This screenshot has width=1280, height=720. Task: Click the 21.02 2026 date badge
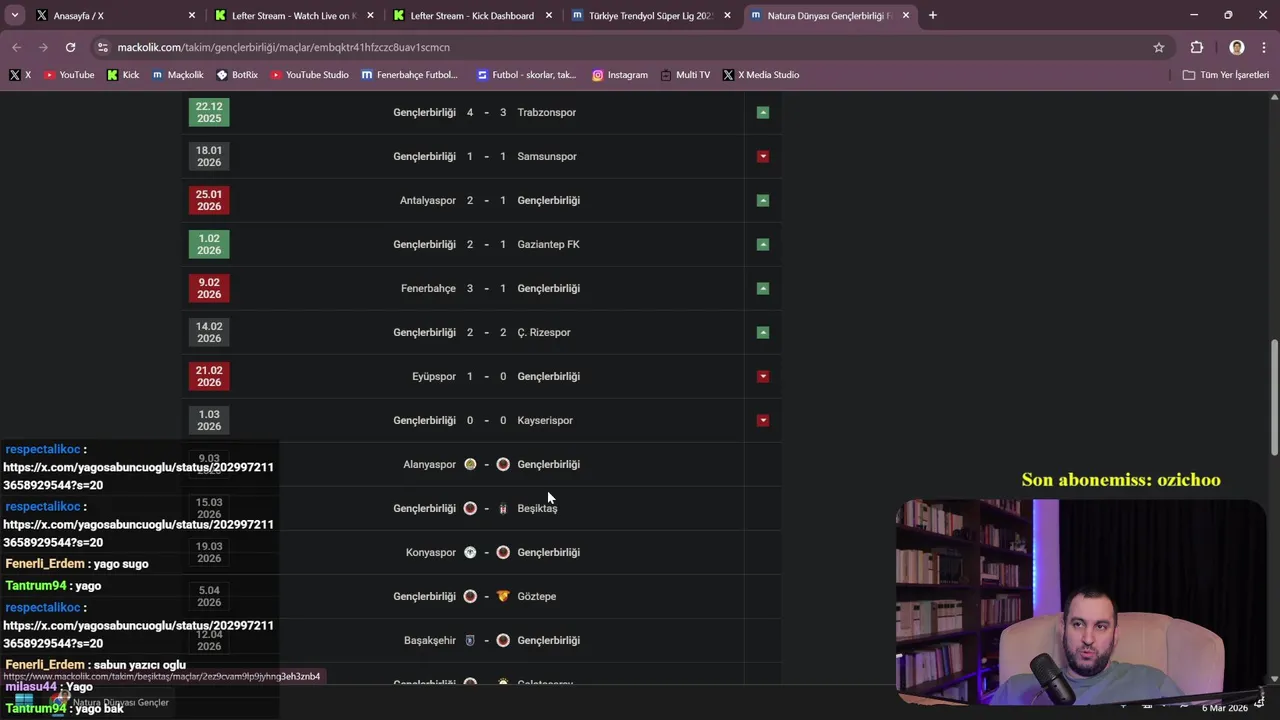tap(209, 376)
